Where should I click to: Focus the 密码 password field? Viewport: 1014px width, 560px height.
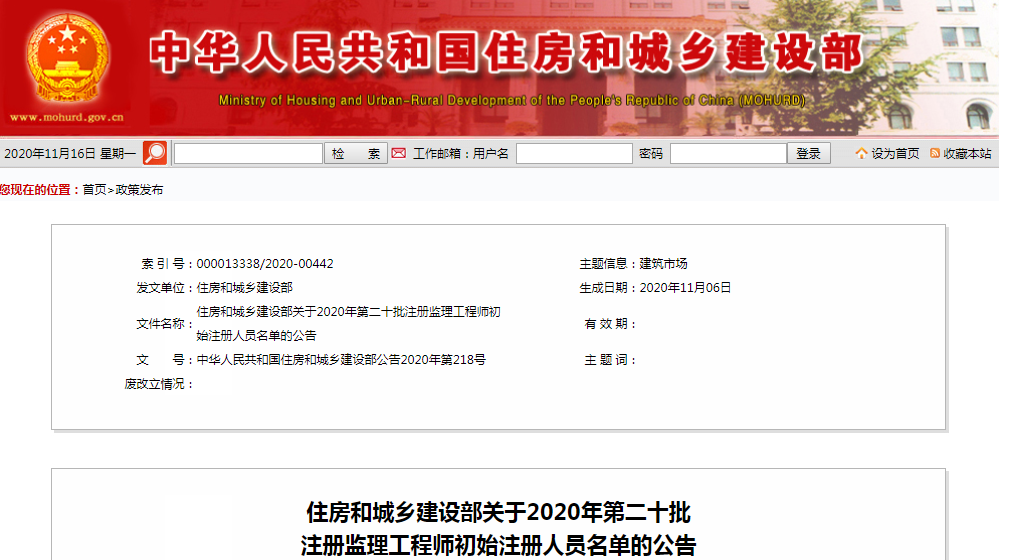pos(728,154)
